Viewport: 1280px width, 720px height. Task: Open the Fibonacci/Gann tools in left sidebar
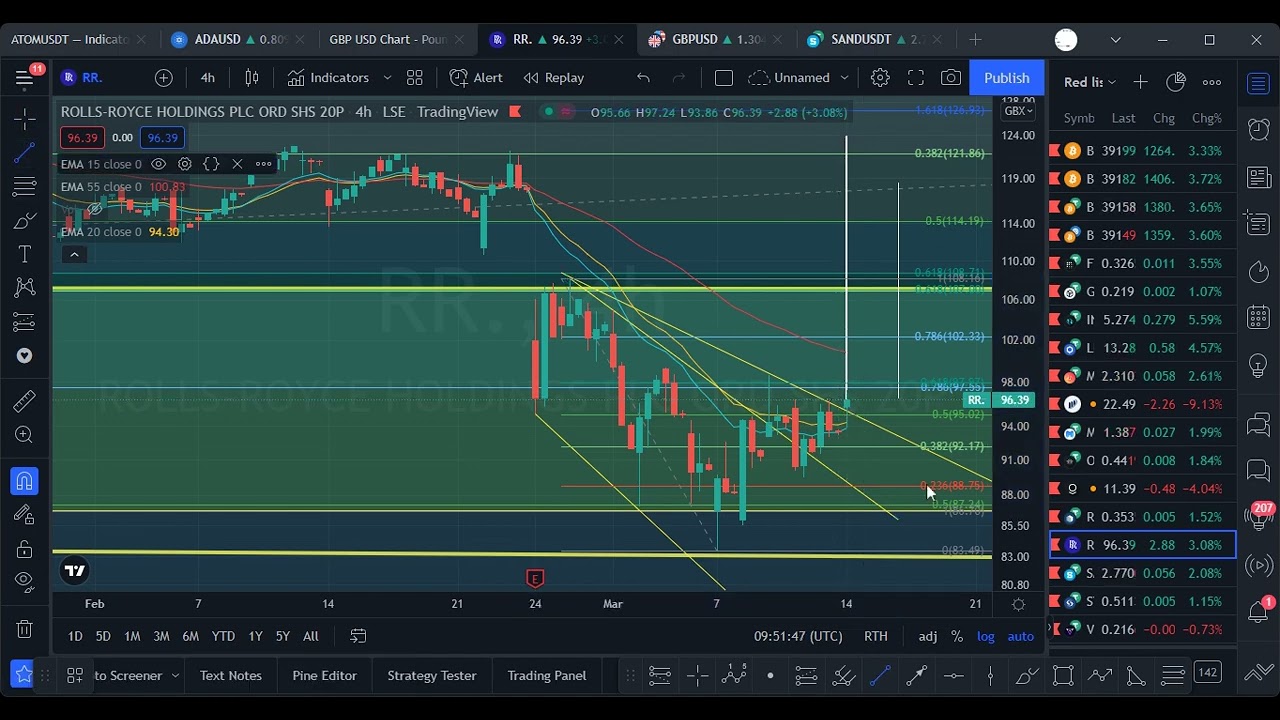25,187
